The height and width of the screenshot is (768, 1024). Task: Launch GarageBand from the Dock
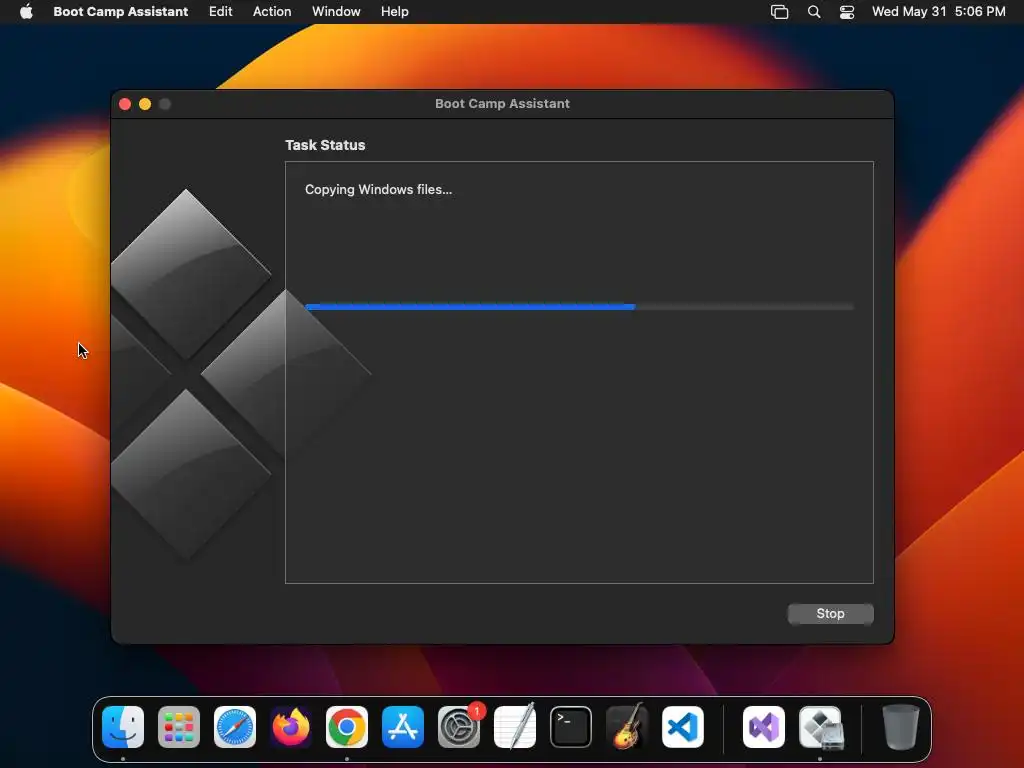click(x=627, y=727)
